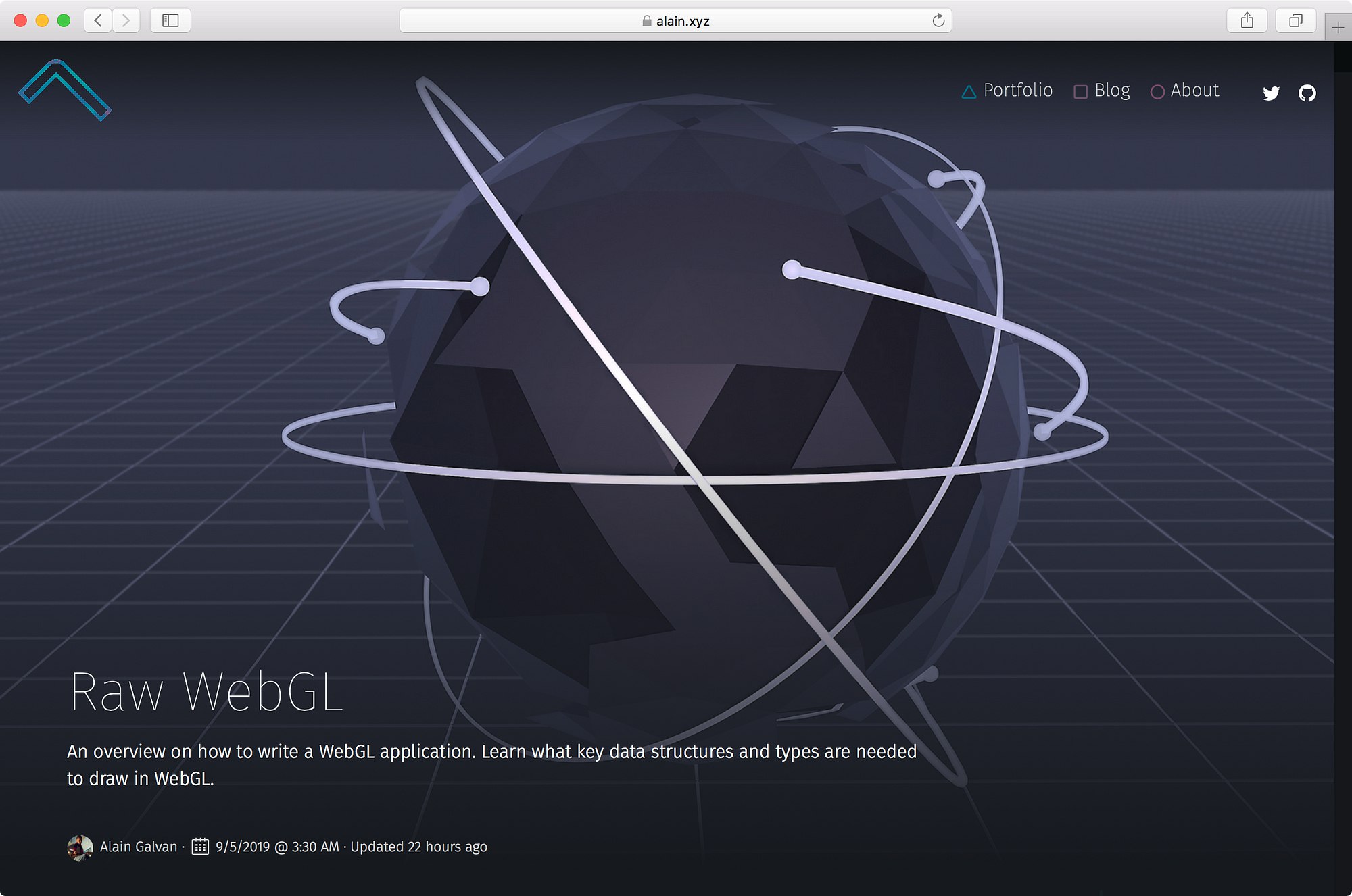Open the Raw WebGL article title
This screenshot has height=896, width=1352.
[x=207, y=692]
